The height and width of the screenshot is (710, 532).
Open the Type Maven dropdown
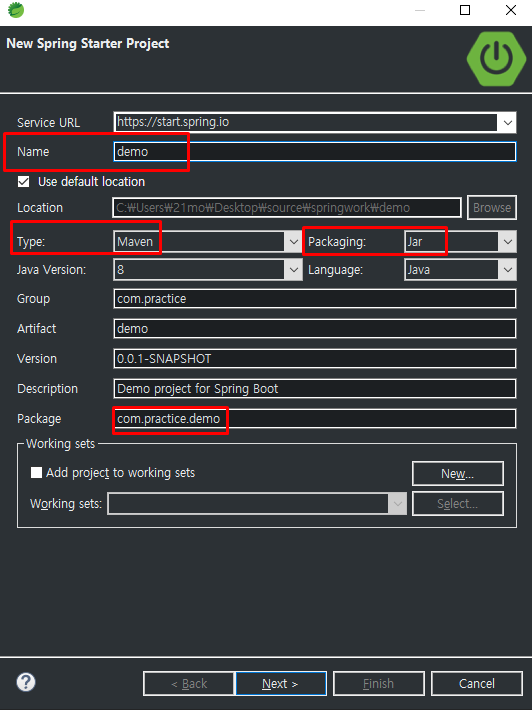(x=293, y=242)
